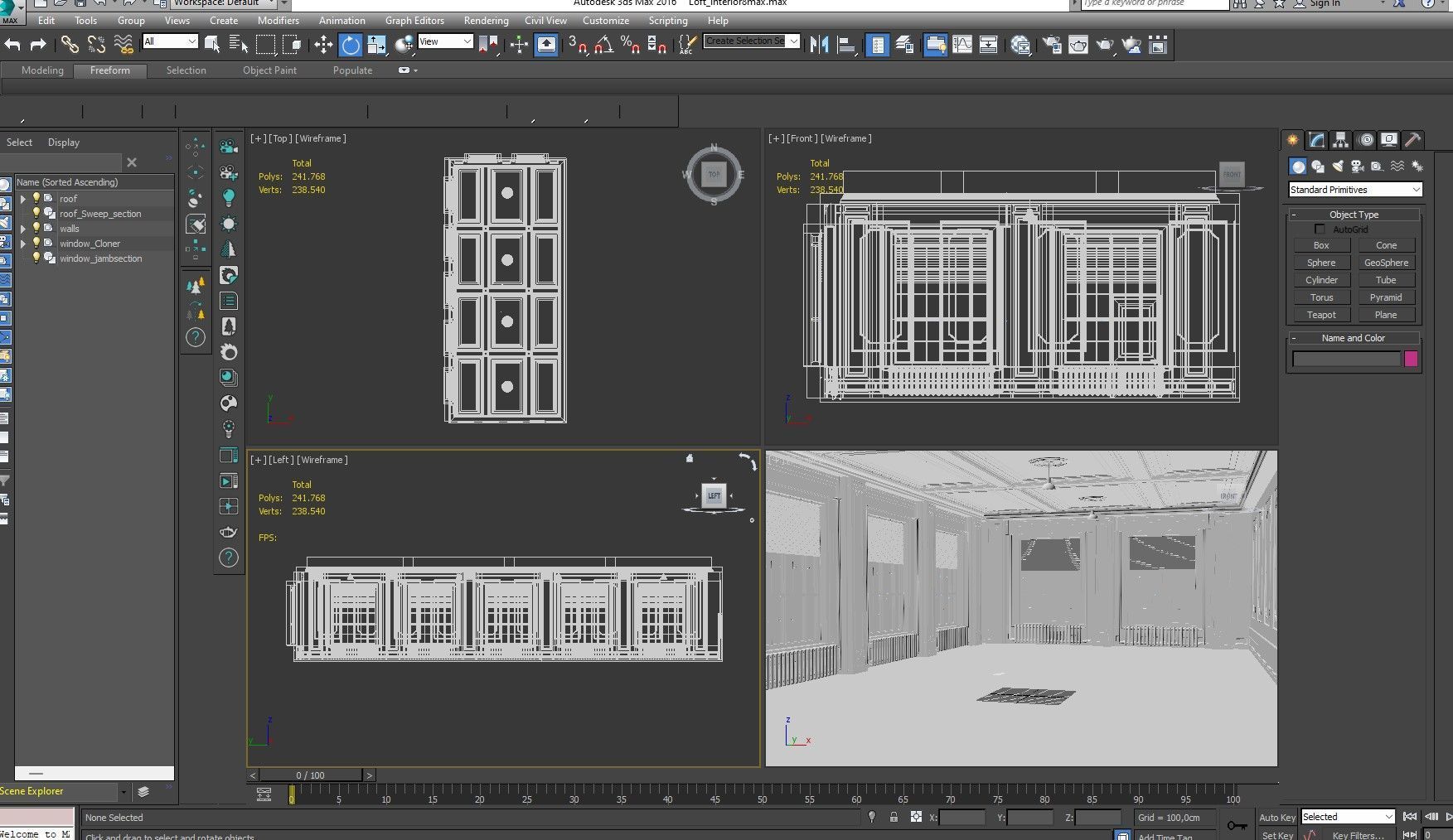The image size is (1453, 840).
Task: Click the Align tool icon
Action: click(x=846, y=45)
